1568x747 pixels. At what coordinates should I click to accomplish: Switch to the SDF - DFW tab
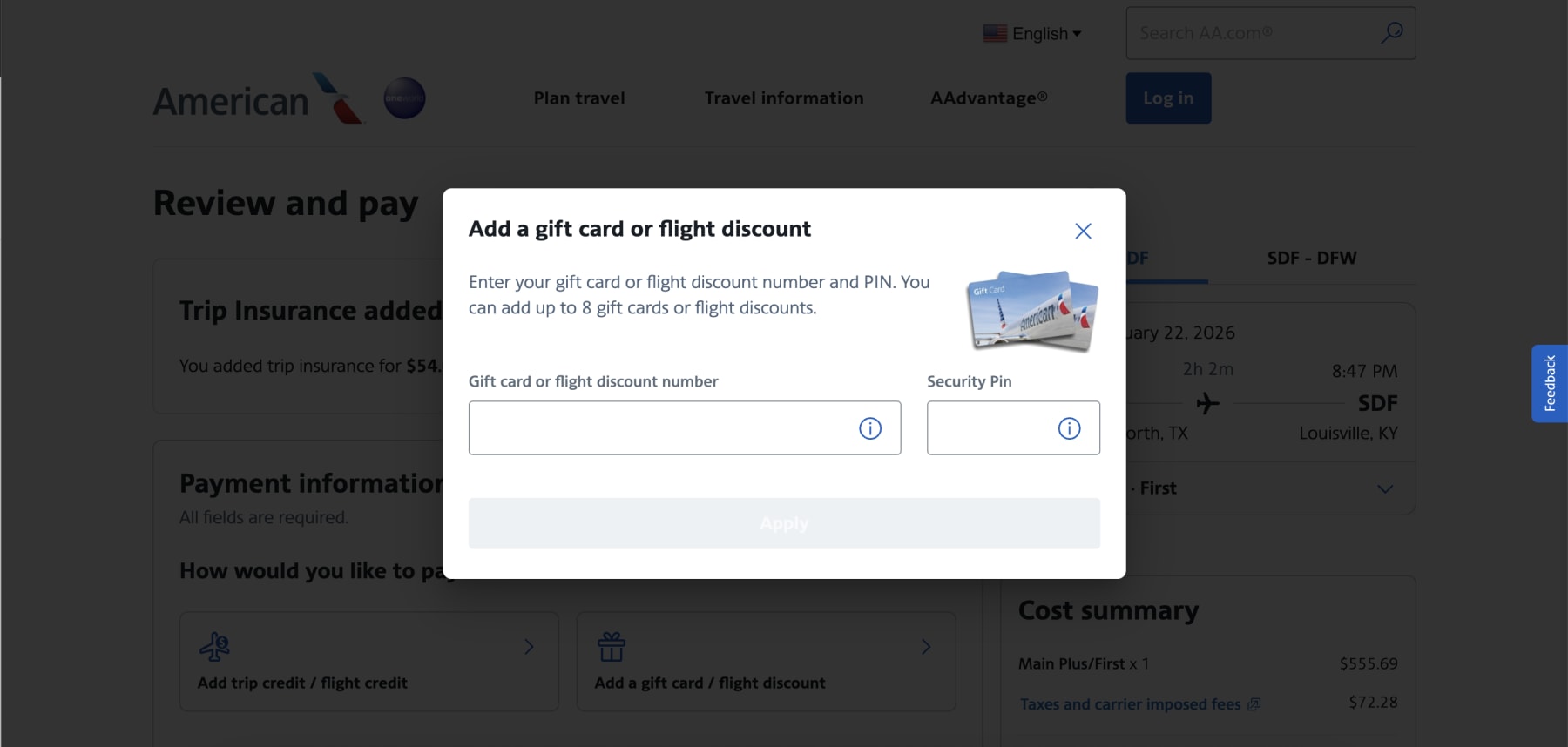(1312, 258)
